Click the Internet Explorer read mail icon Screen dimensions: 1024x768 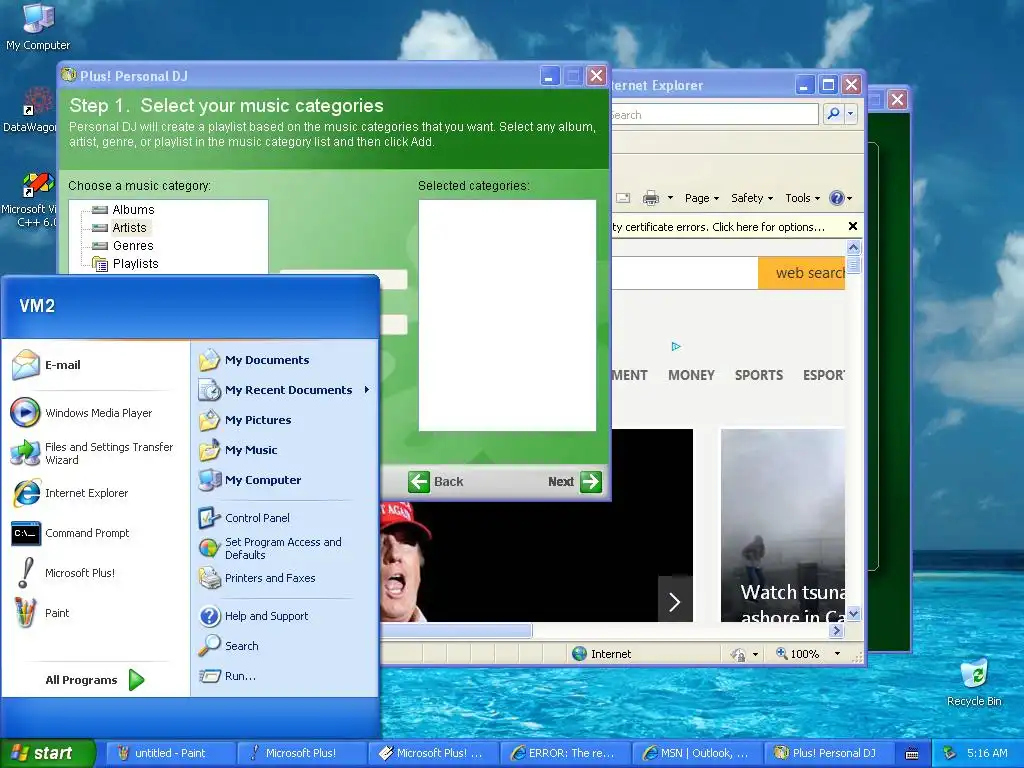click(x=623, y=198)
